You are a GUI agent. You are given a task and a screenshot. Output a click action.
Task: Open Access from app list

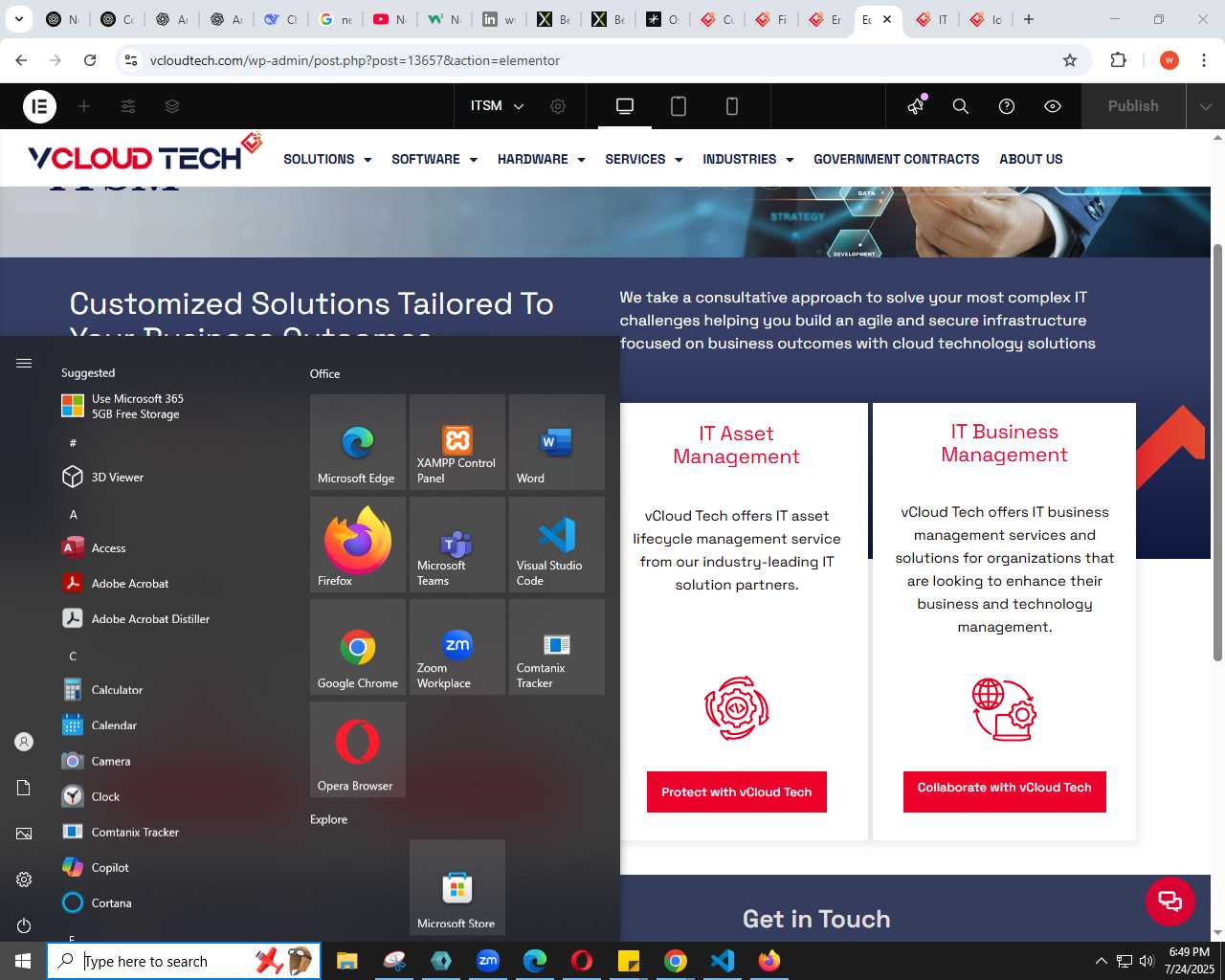click(172, 547)
